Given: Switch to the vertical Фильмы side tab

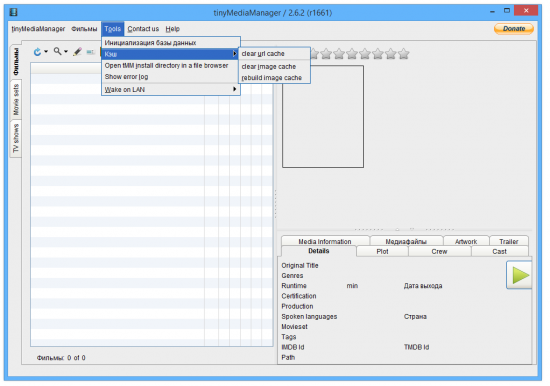Looking at the screenshot, I should point(16,62).
